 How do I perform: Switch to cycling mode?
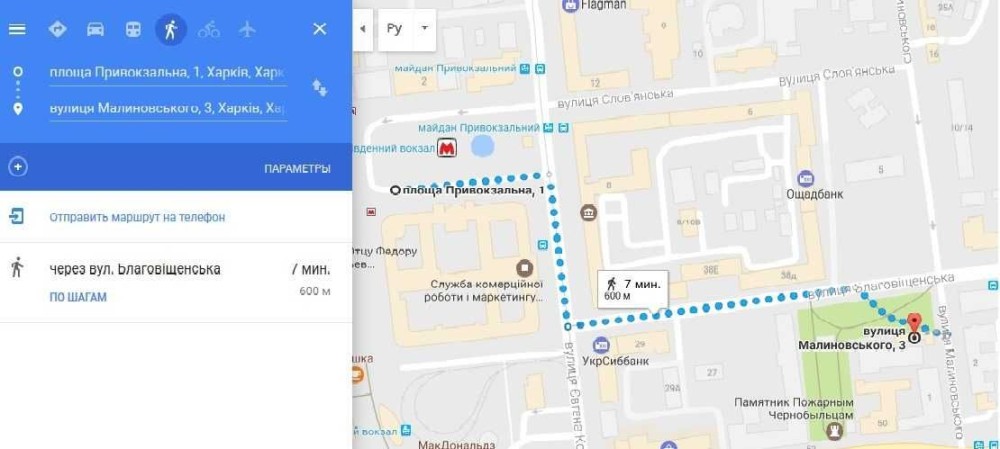209,29
